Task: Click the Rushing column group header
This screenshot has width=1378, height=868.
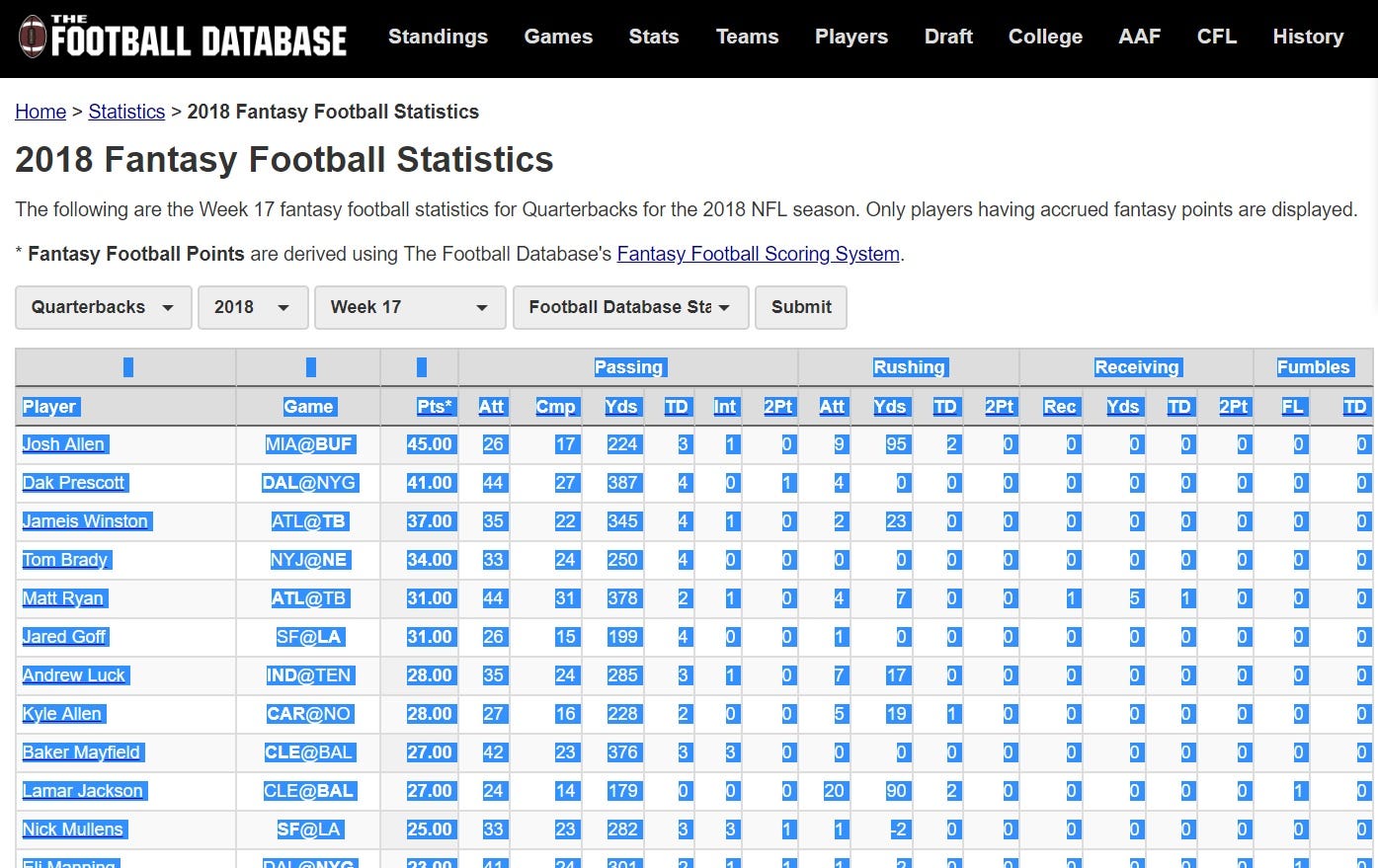Action: (909, 367)
